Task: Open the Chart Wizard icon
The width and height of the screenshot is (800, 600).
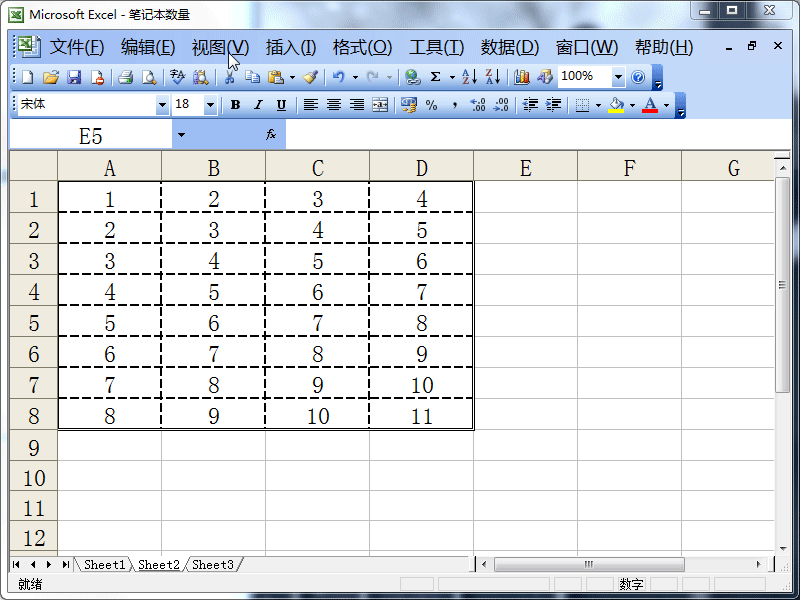Action: pos(521,77)
